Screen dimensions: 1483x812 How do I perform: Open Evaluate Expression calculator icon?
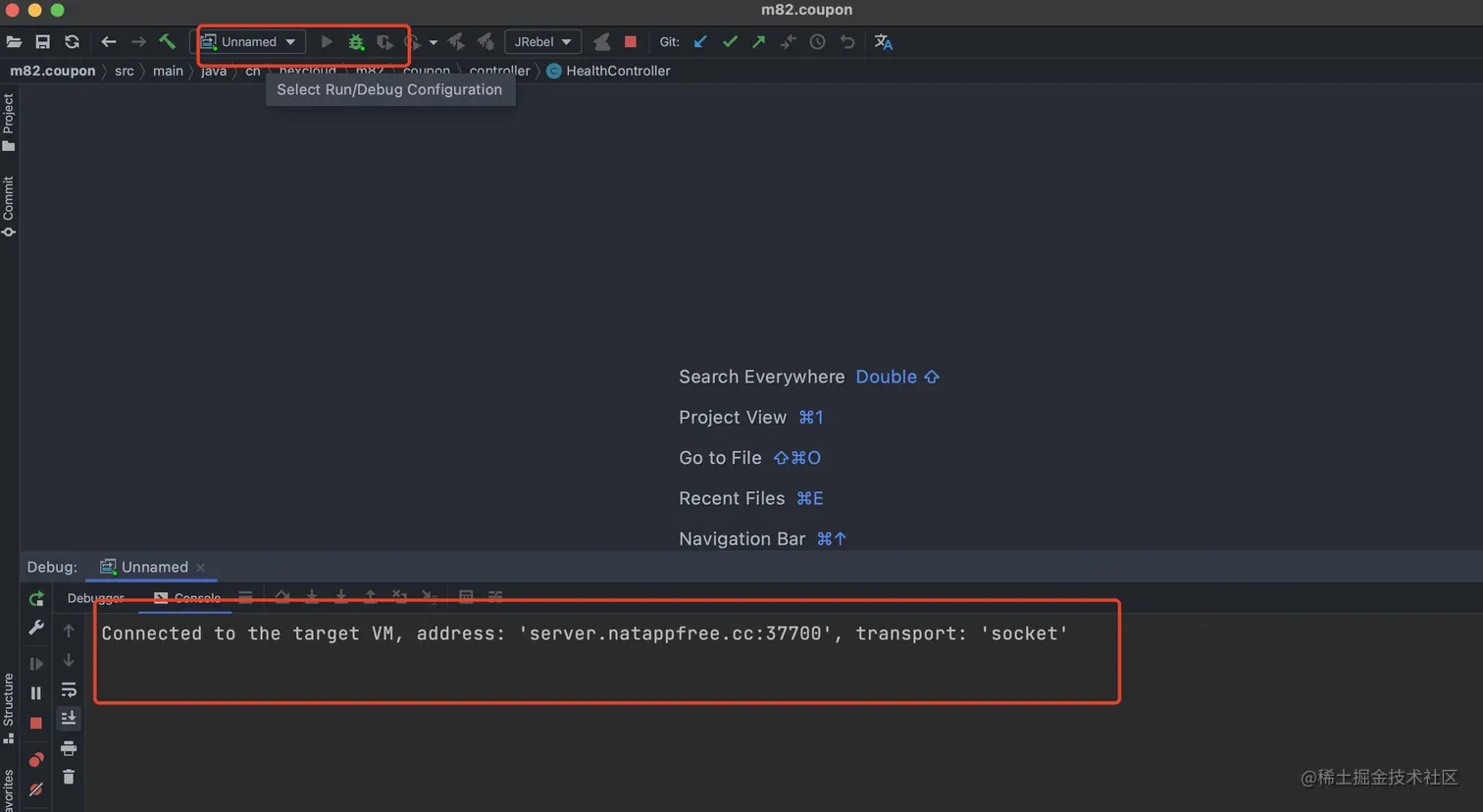[x=466, y=597]
